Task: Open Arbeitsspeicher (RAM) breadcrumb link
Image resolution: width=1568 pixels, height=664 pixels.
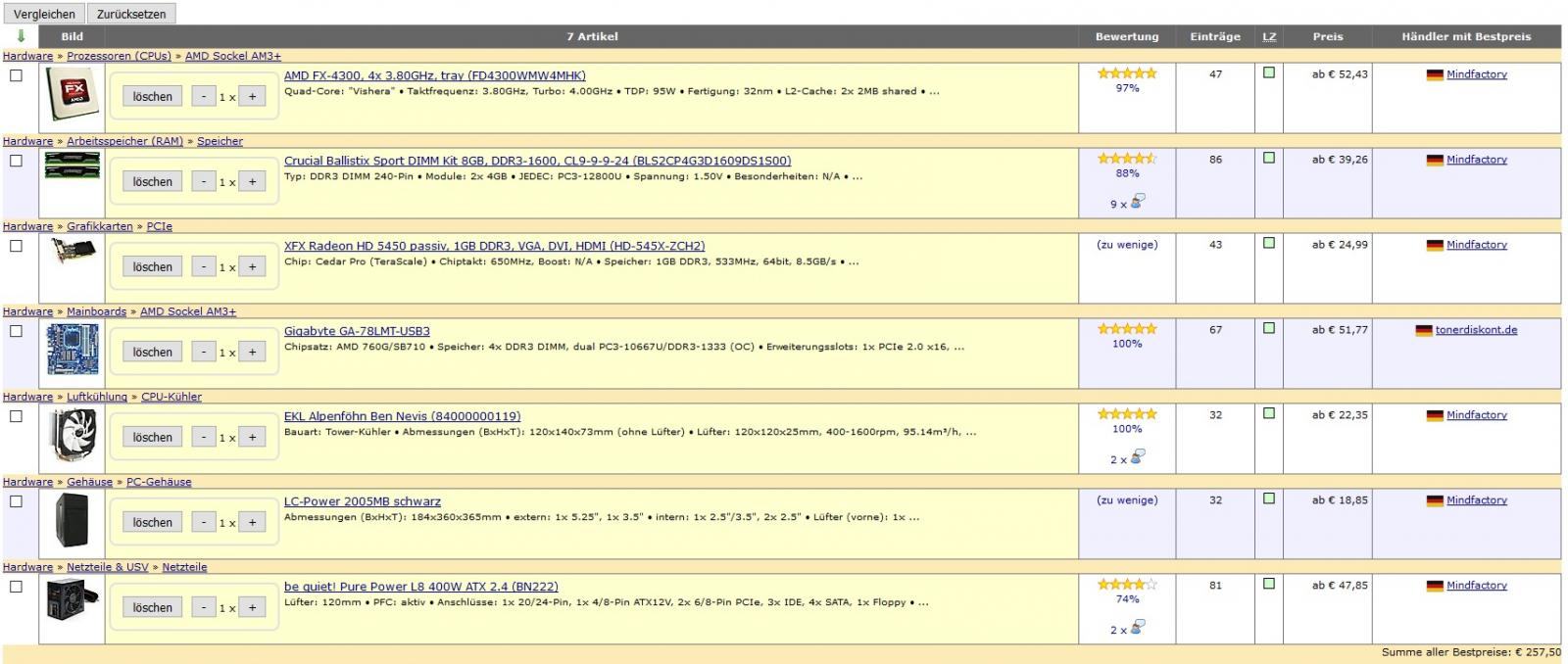Action: point(124,141)
